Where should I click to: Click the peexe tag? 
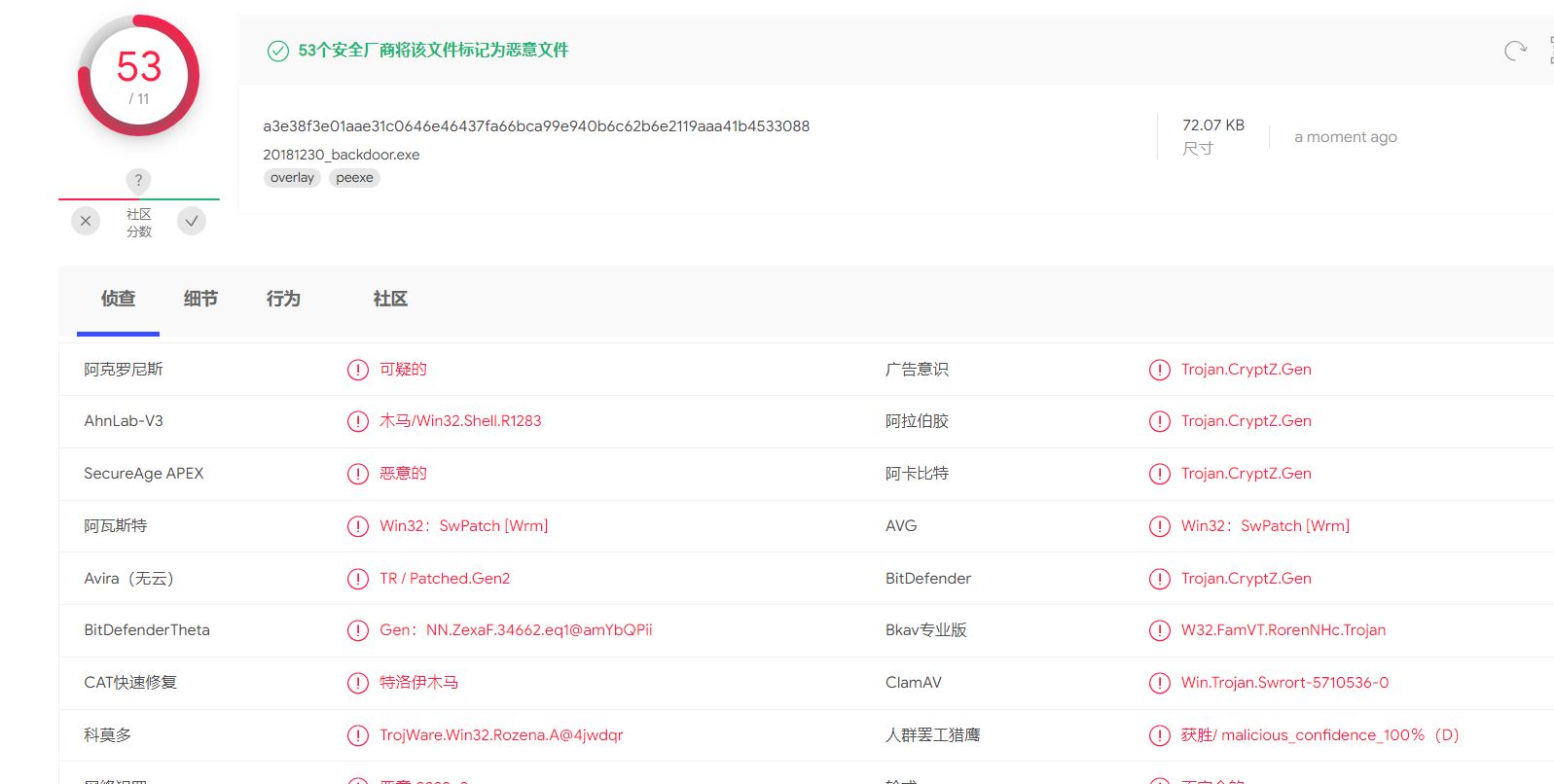coord(354,178)
